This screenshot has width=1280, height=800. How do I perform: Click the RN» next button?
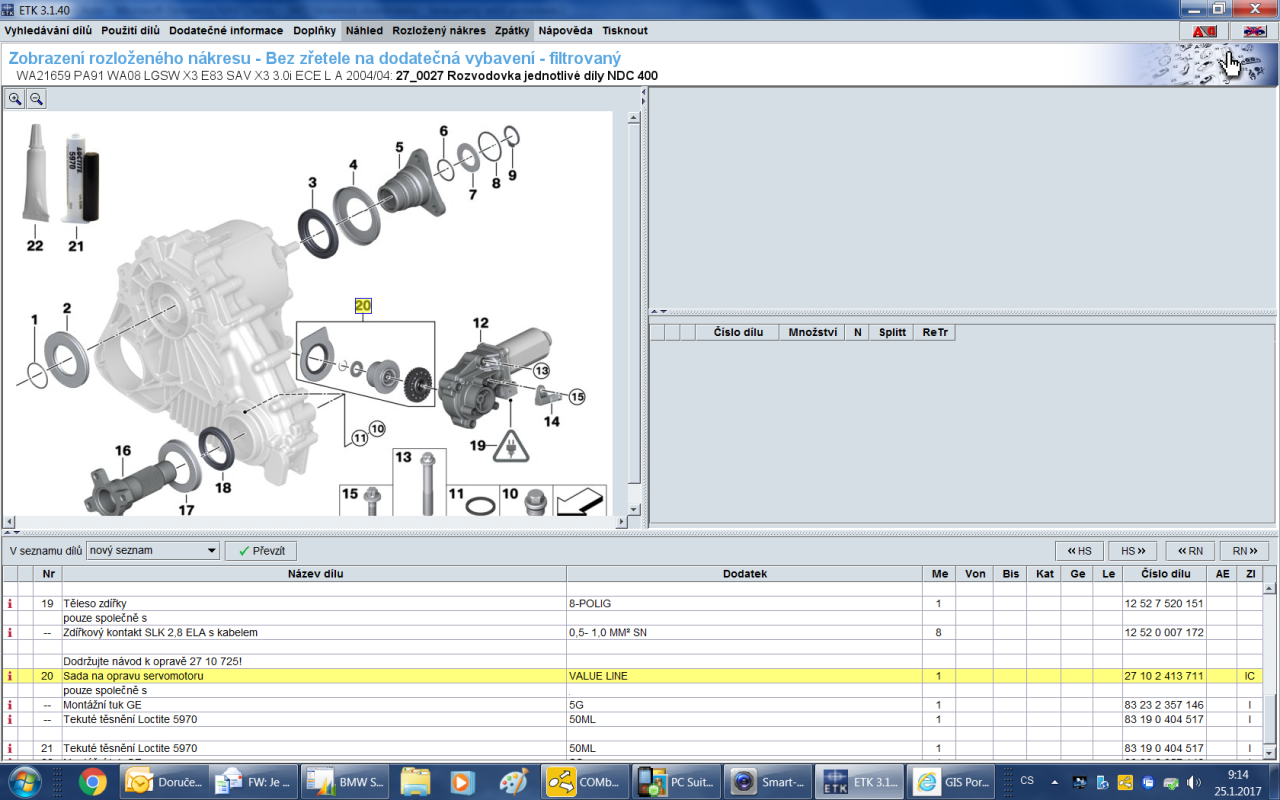click(1244, 551)
